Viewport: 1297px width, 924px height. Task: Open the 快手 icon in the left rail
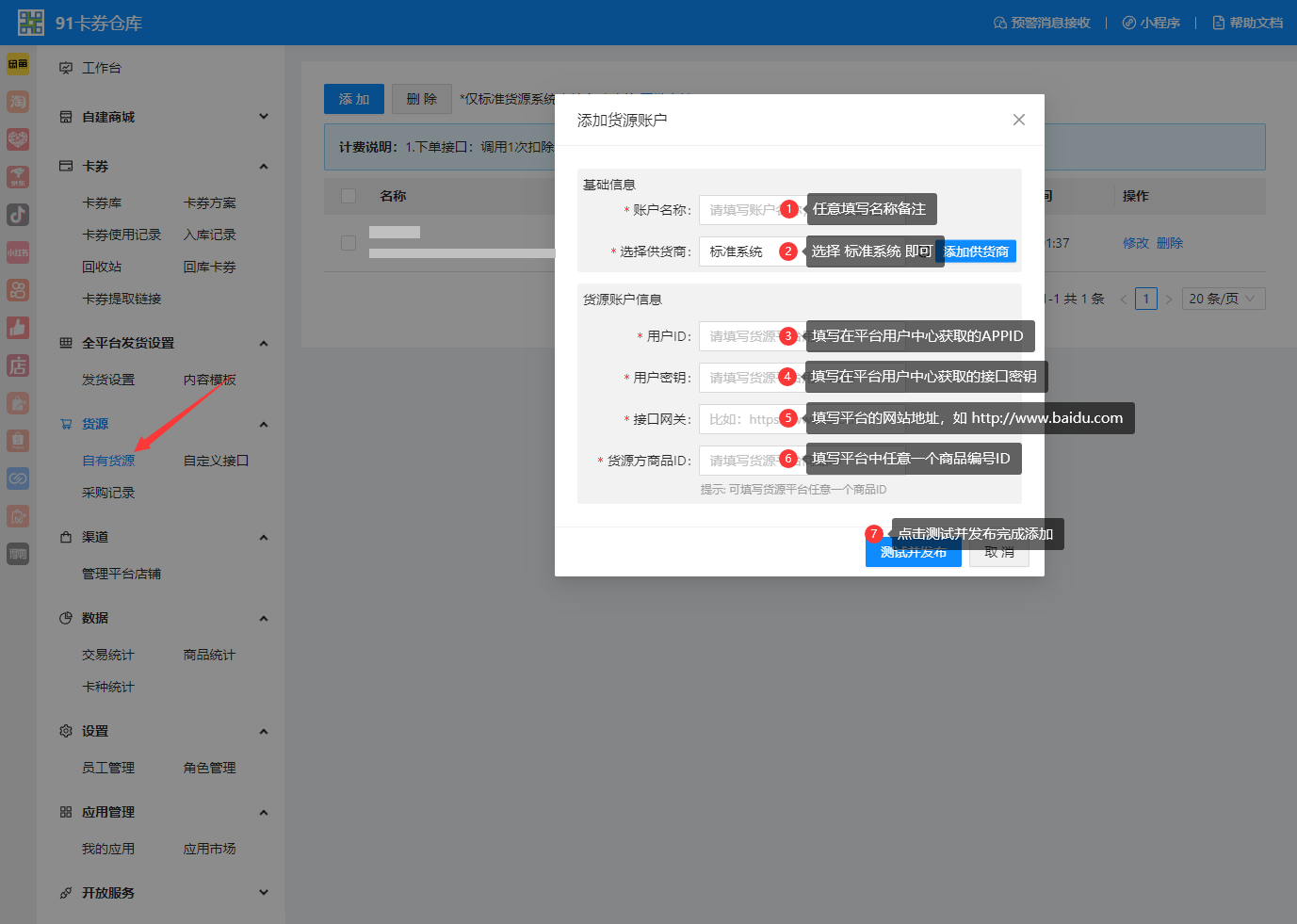18,290
